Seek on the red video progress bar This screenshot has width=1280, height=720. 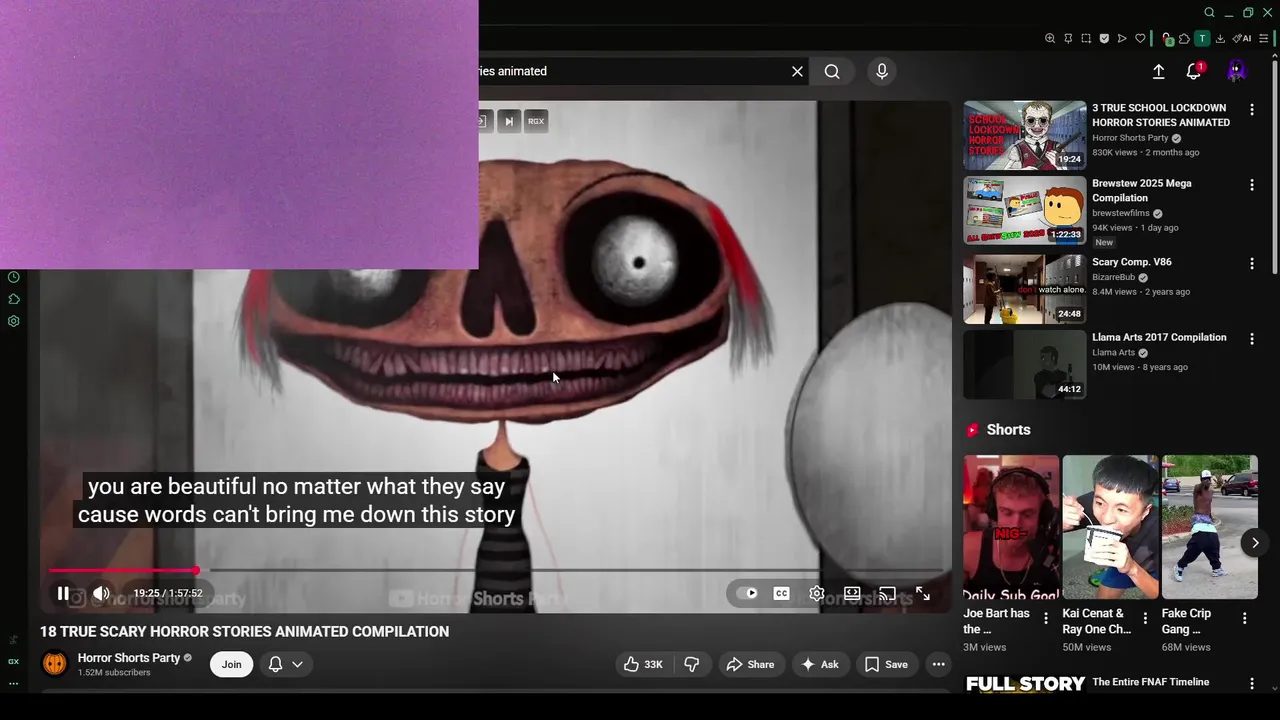pyautogui.click(x=496, y=570)
